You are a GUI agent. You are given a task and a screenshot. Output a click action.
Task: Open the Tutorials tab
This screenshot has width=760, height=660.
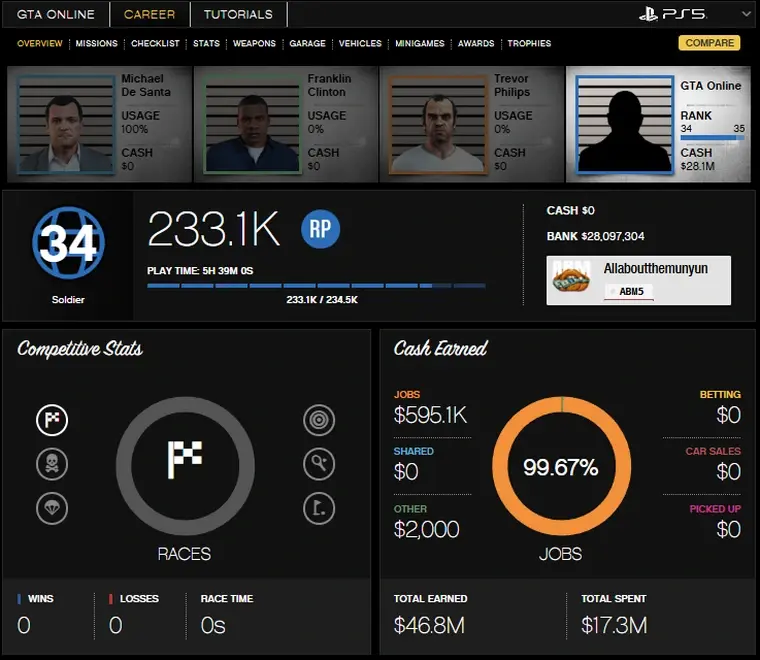click(x=238, y=15)
